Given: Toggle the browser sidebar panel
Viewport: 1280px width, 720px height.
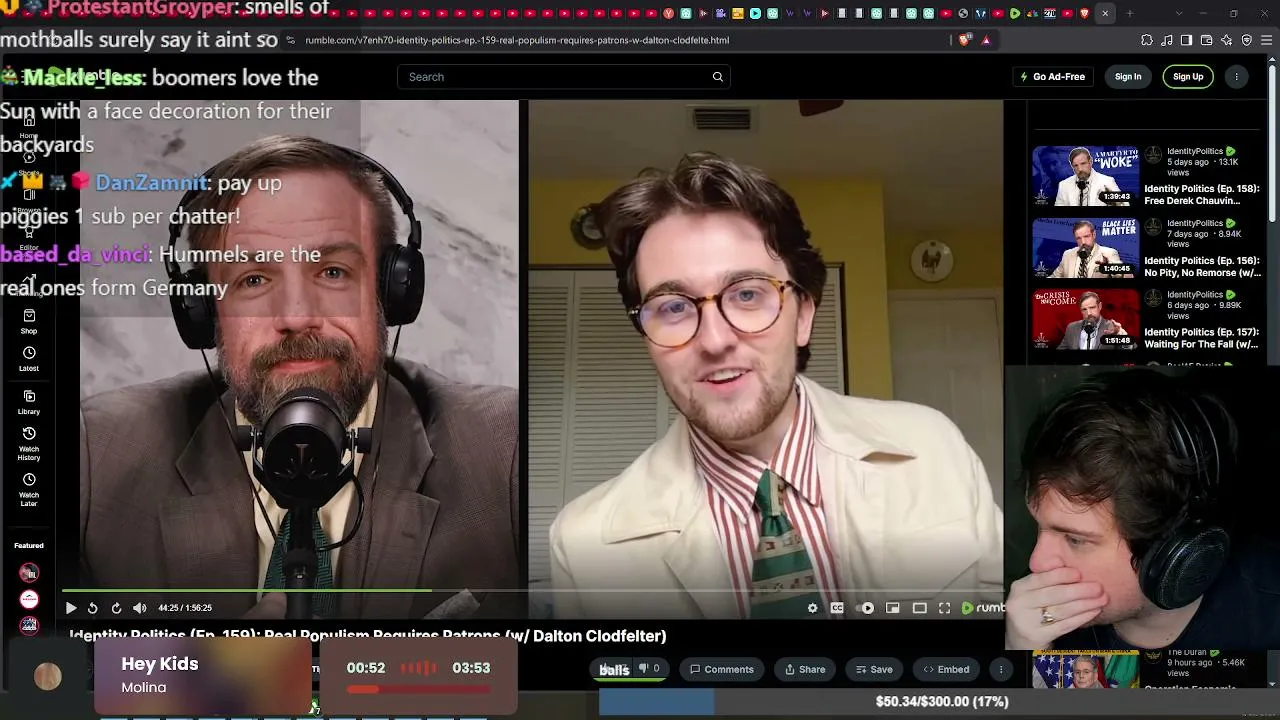Looking at the screenshot, I should [x=1187, y=40].
